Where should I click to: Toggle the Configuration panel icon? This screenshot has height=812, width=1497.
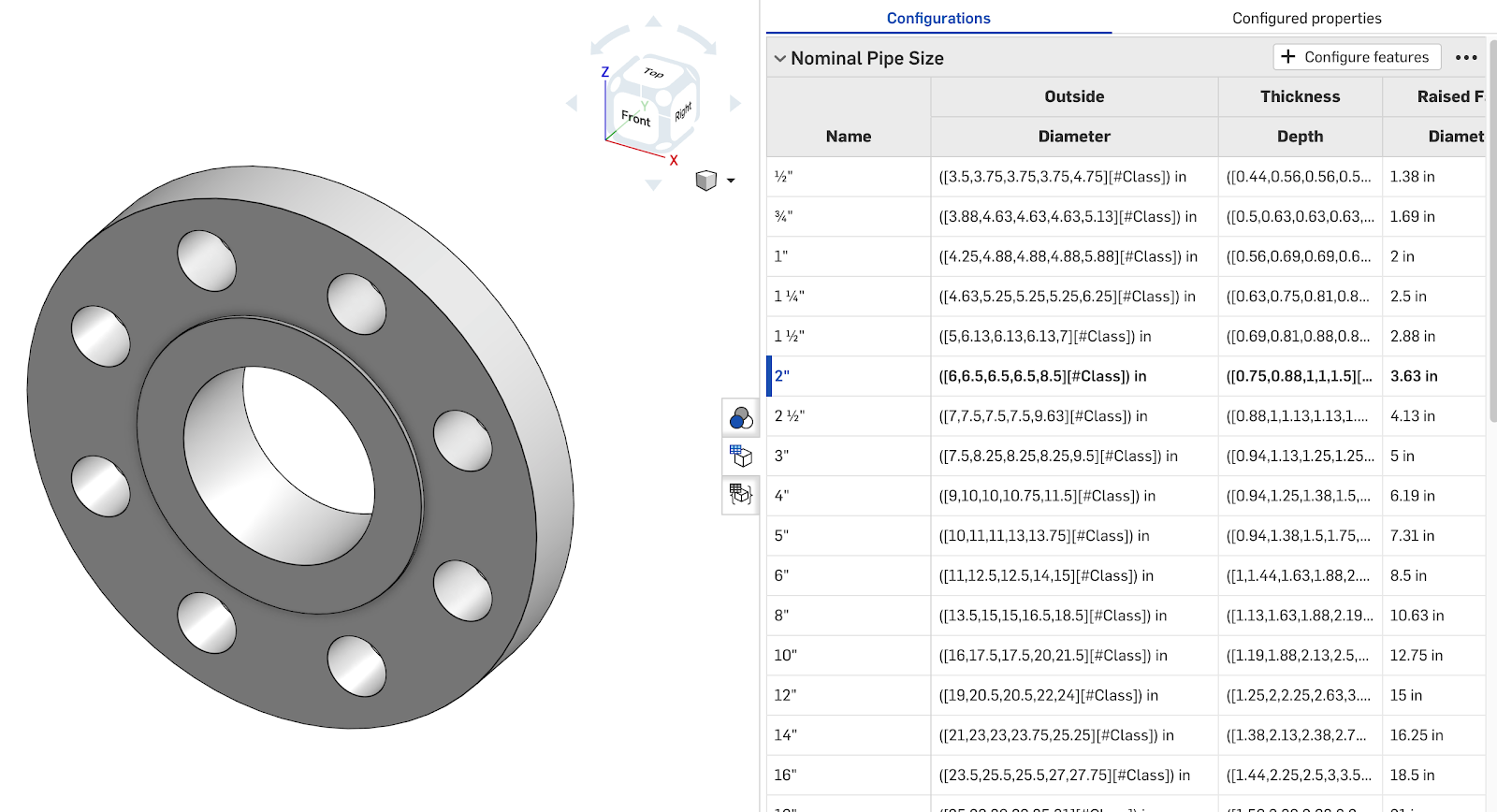coord(740,457)
